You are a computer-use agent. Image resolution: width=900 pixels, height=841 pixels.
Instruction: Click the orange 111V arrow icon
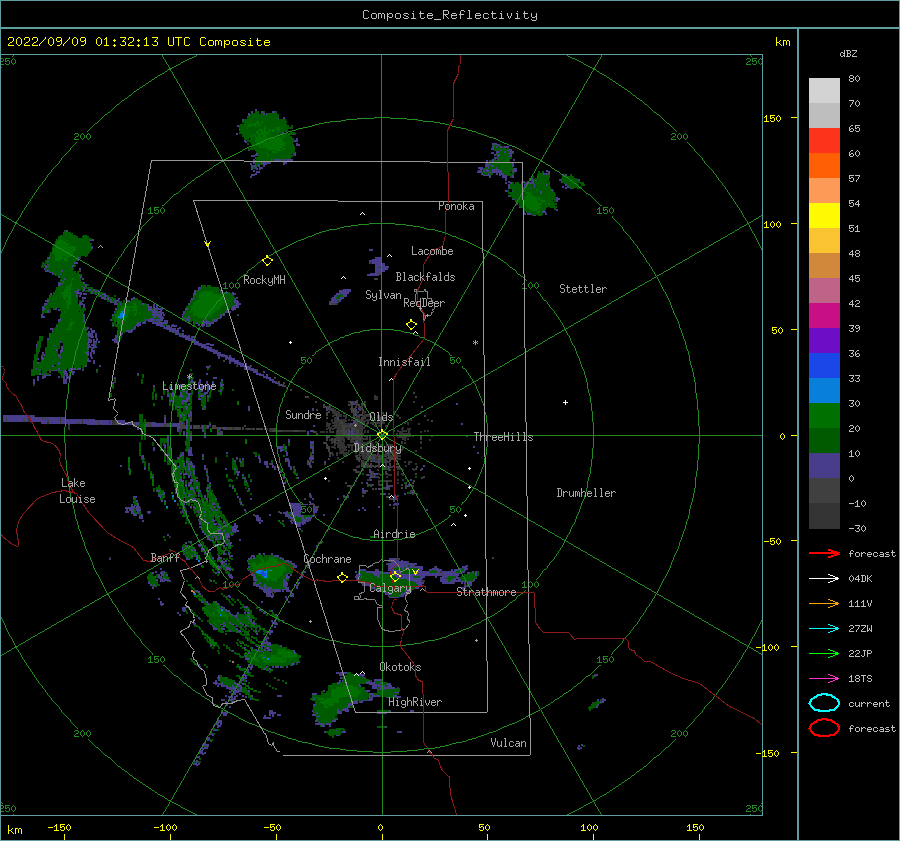click(824, 603)
